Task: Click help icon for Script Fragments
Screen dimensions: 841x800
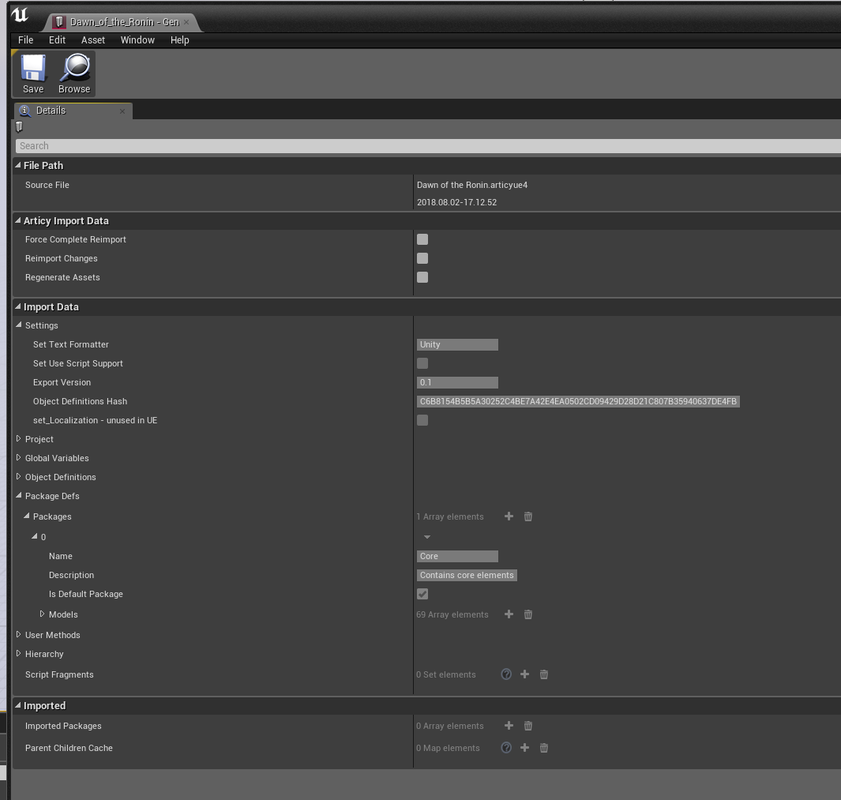Action: [x=506, y=675]
